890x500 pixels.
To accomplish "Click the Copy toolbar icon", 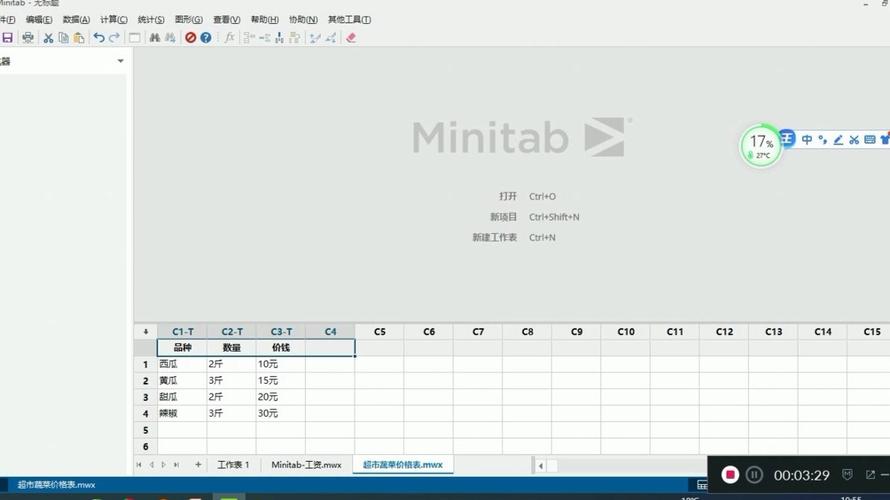I will tap(64, 37).
